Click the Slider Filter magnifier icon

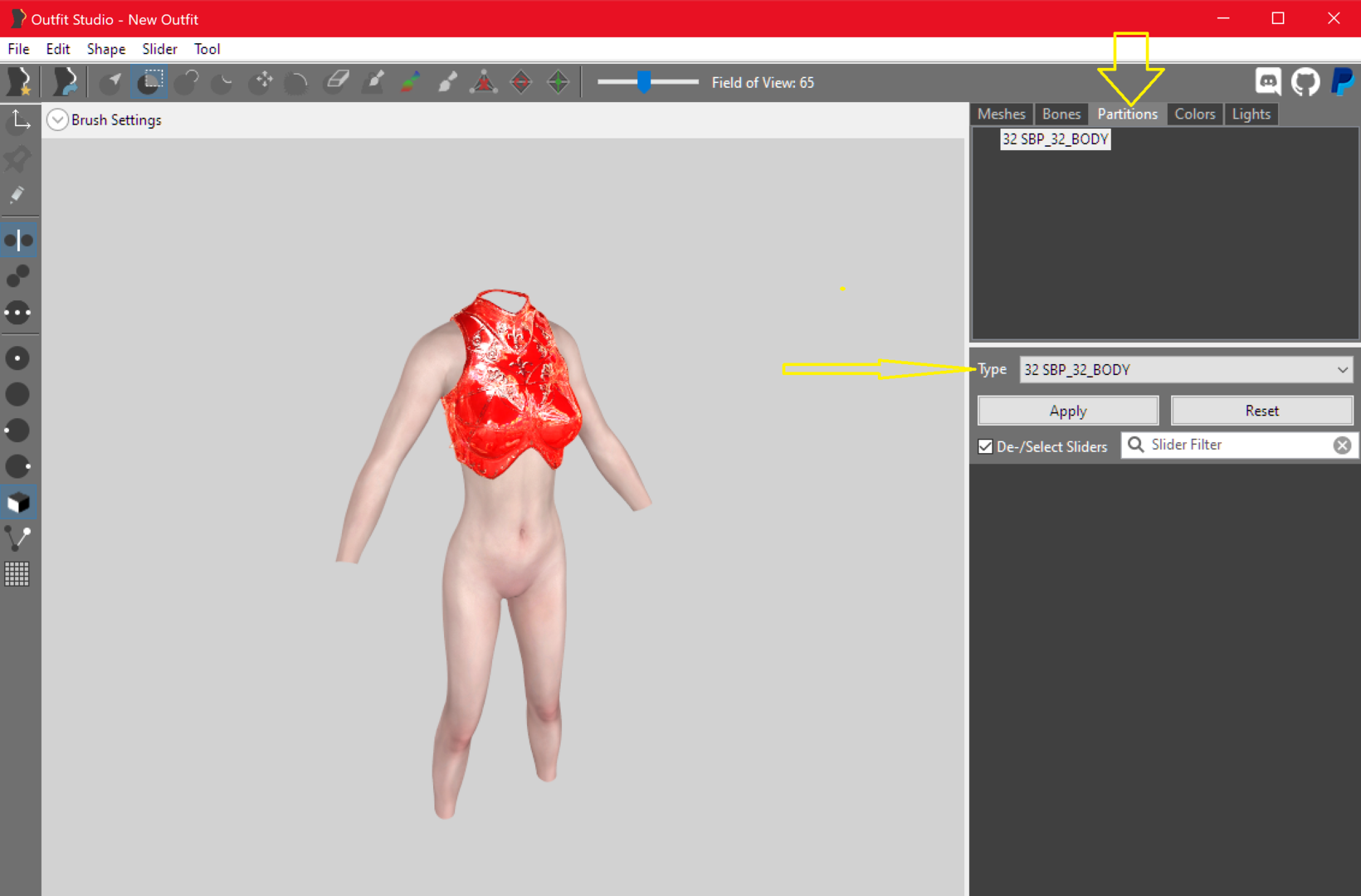tap(1135, 445)
